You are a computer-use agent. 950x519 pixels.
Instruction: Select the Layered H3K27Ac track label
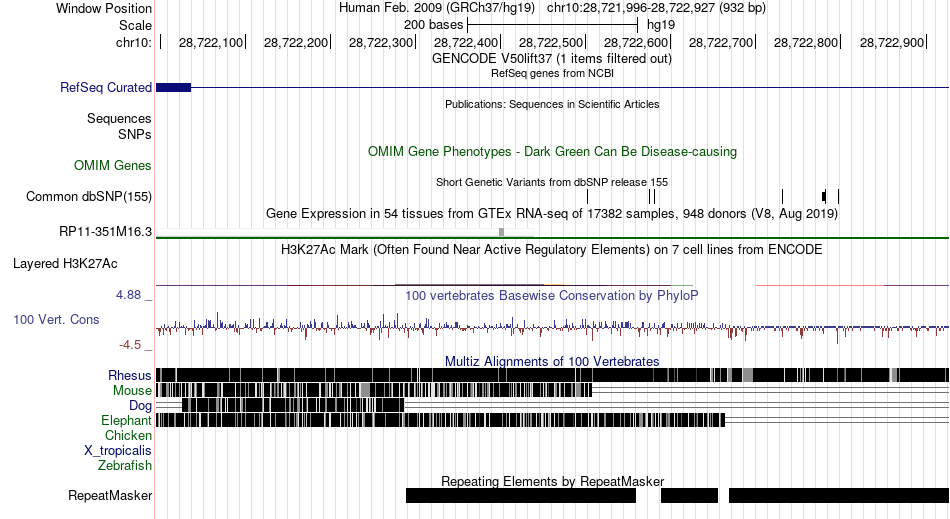[65, 263]
